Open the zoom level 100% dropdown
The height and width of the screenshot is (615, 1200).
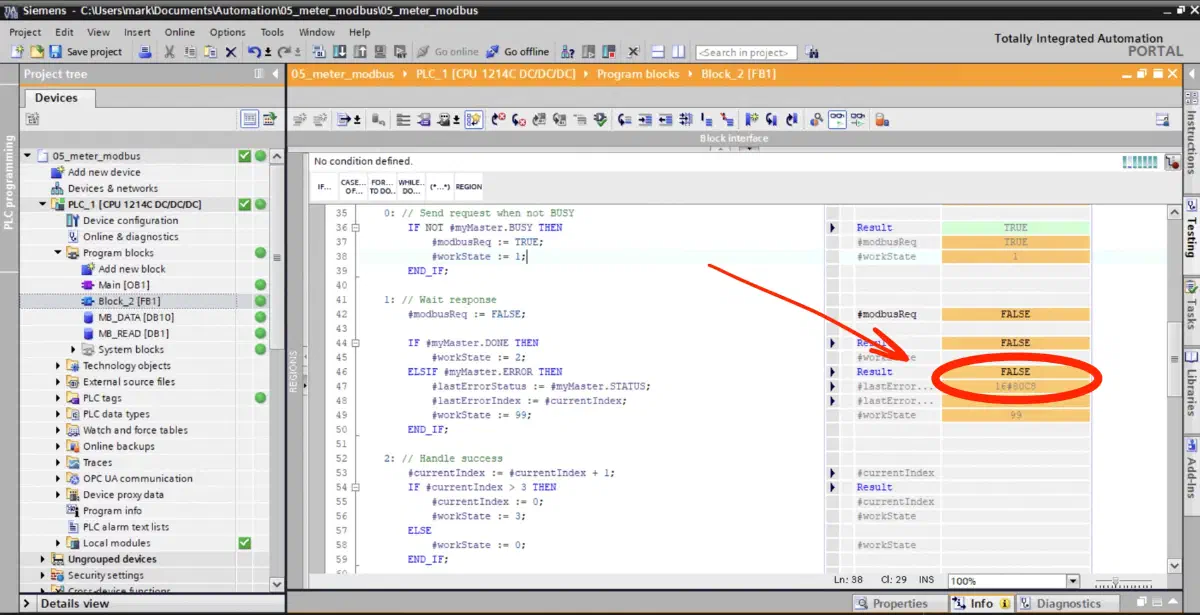point(1073,581)
